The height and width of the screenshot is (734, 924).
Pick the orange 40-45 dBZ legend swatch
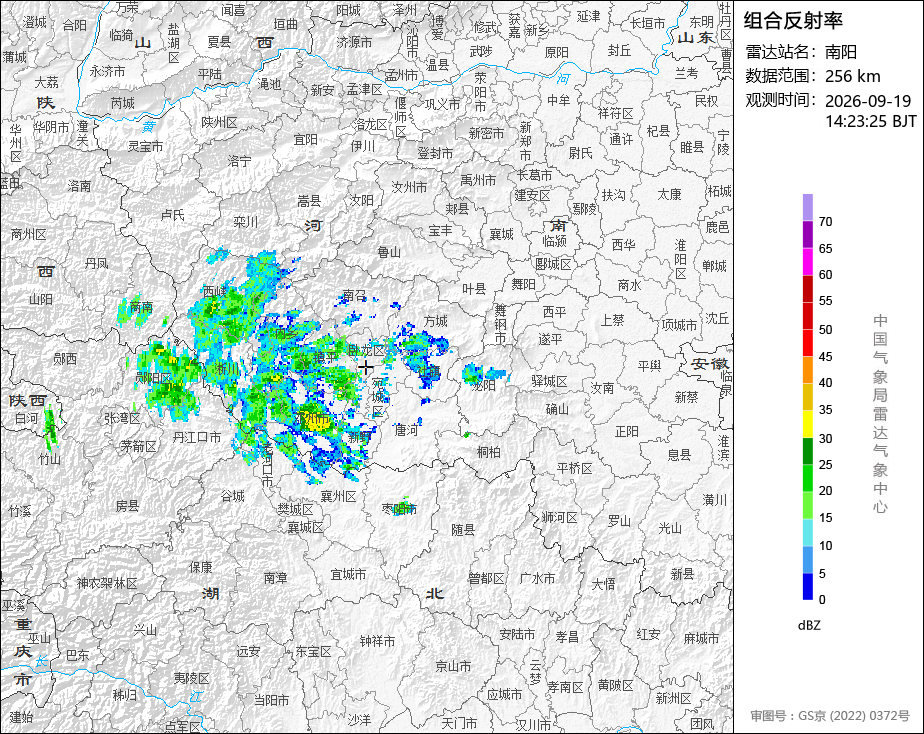(x=807, y=370)
